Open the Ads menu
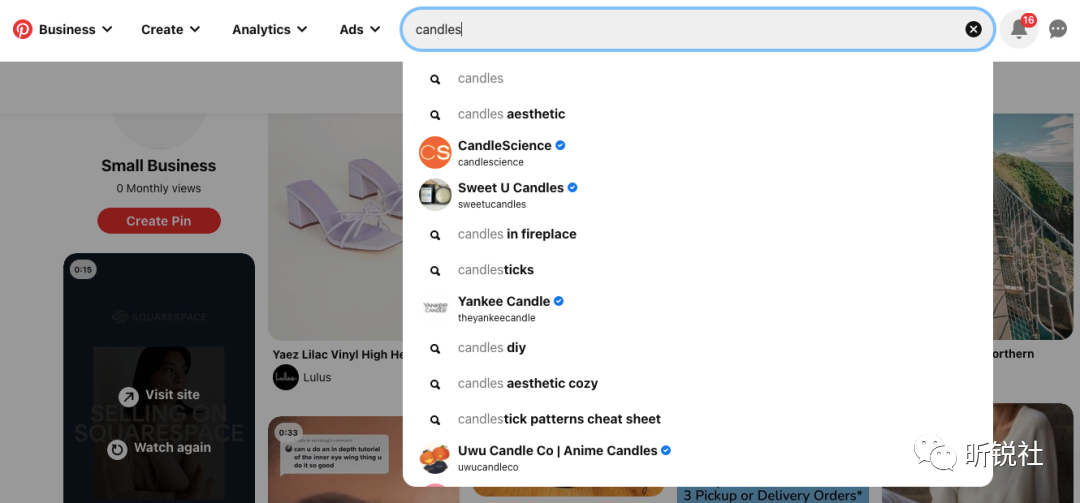The width and height of the screenshot is (1080, 503). coord(359,29)
